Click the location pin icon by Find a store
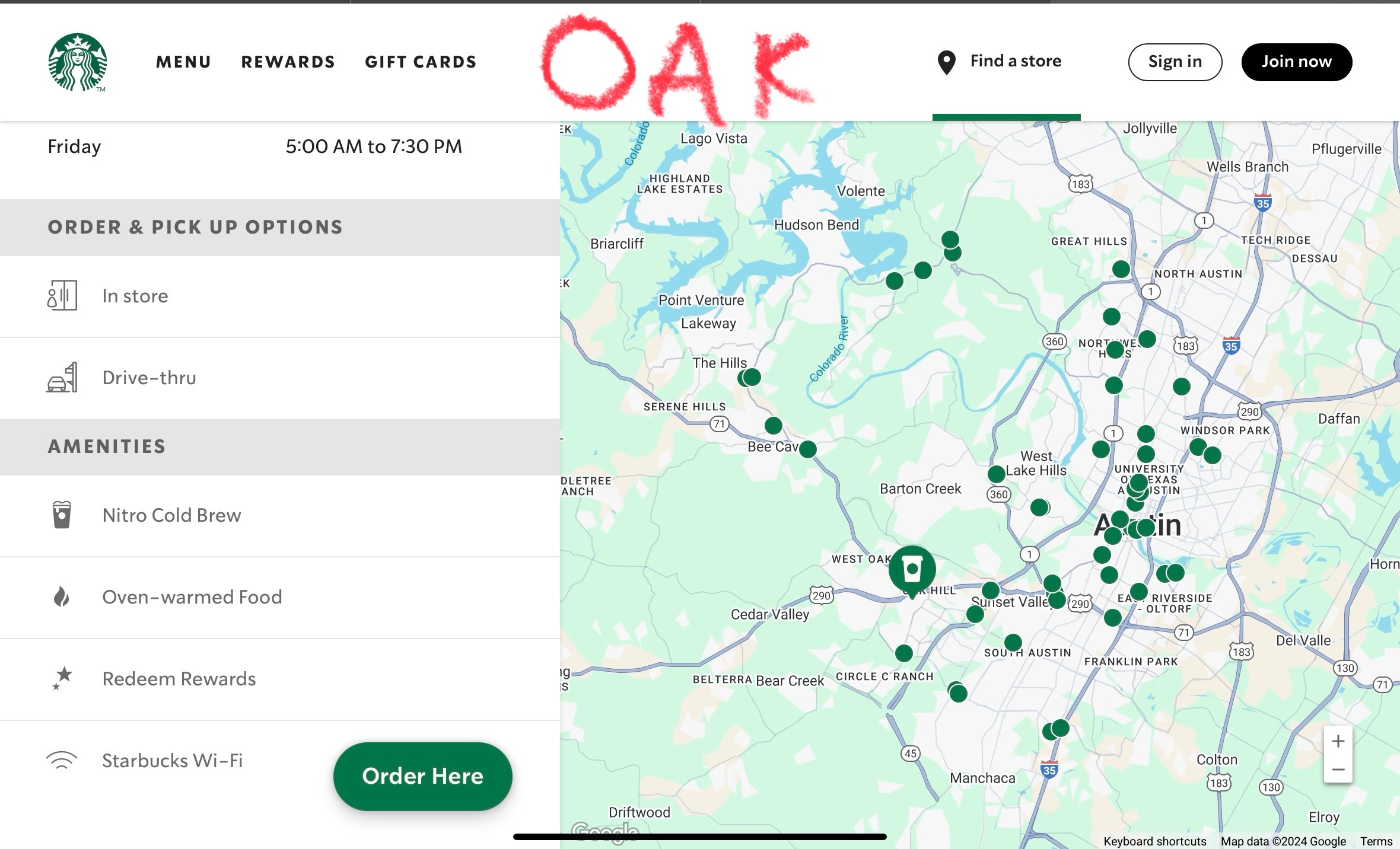The width and height of the screenshot is (1400, 849). tap(947, 62)
